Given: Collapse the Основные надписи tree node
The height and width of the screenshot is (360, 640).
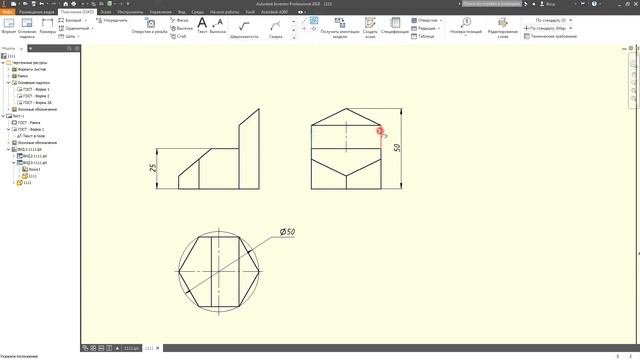Looking at the screenshot, I should [8, 82].
